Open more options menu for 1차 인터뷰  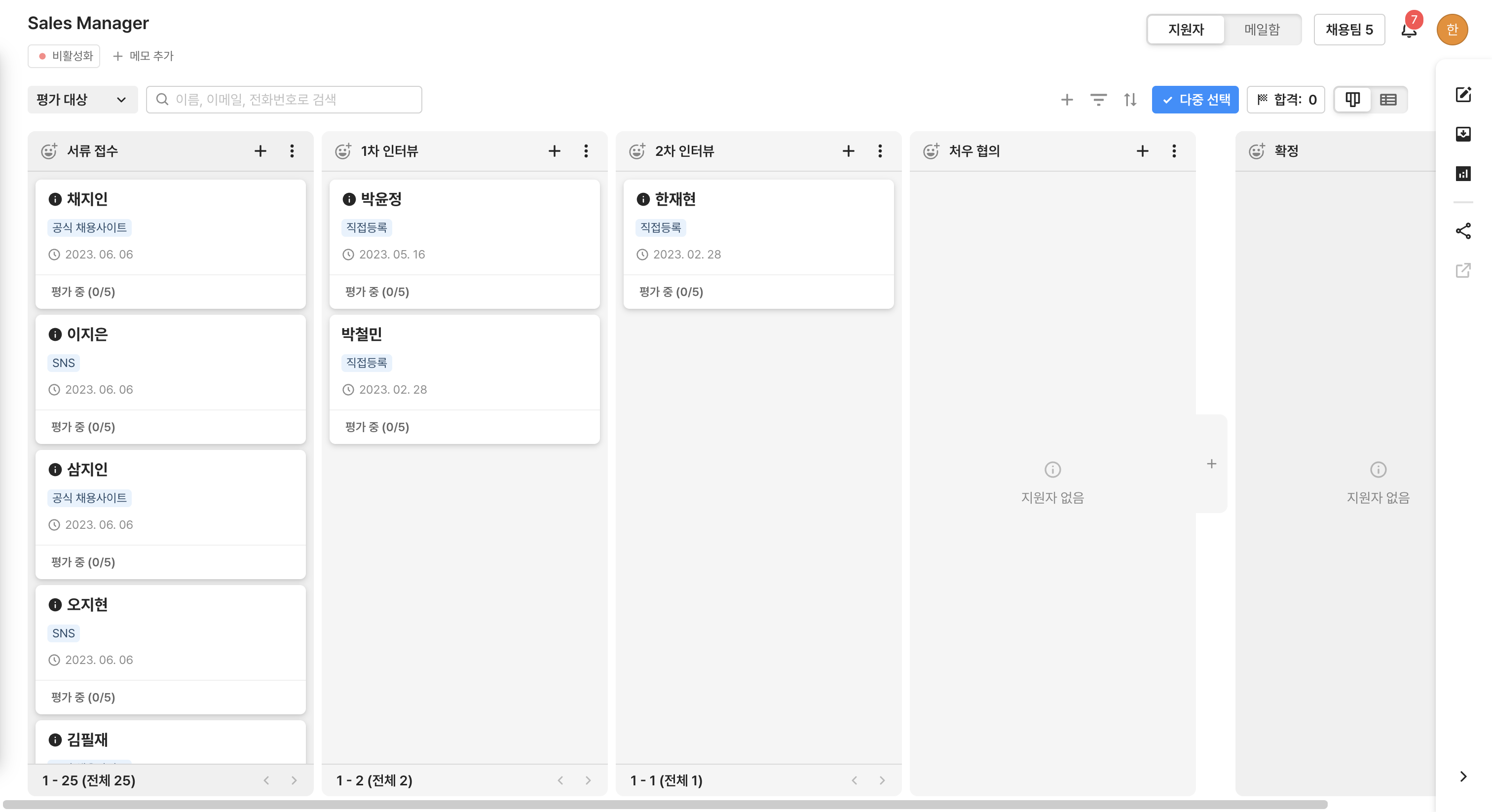click(x=586, y=151)
